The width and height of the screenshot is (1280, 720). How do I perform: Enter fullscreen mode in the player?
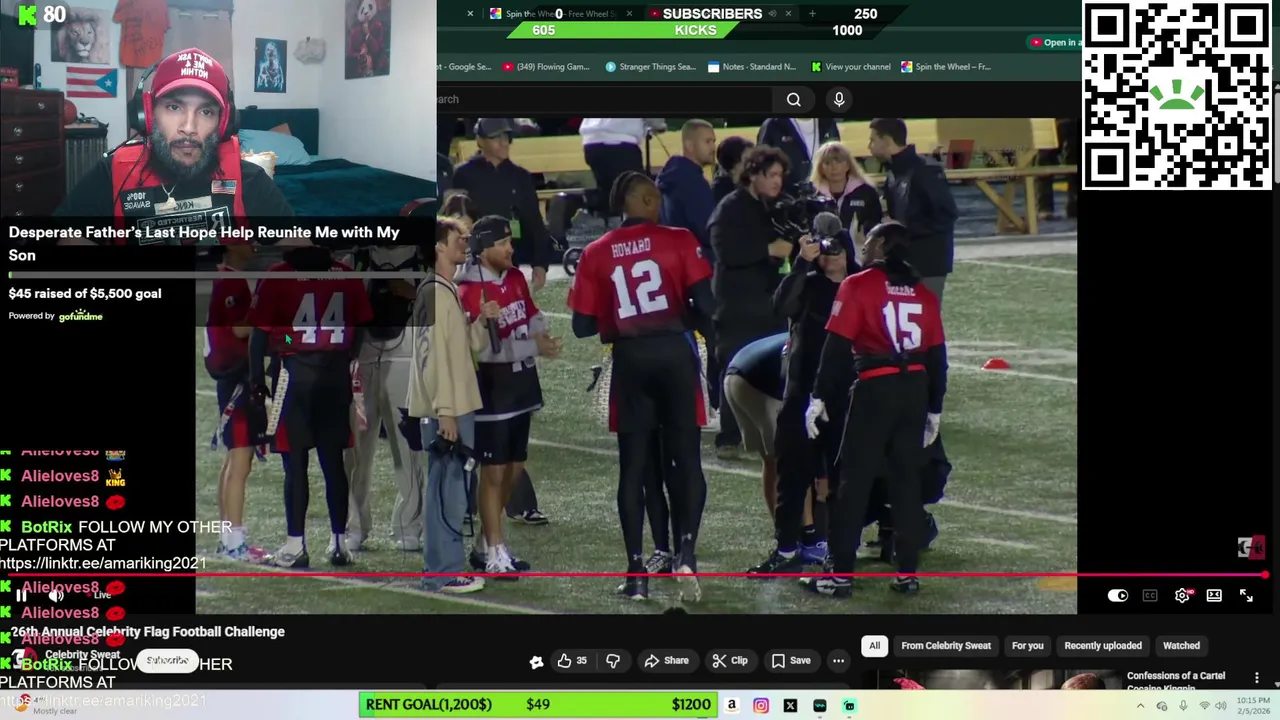tap(1246, 596)
